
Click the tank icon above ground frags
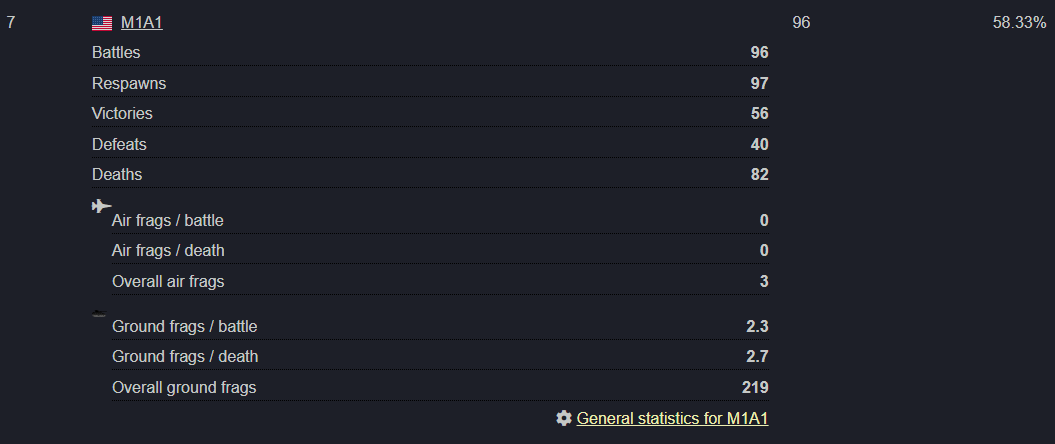point(99,313)
